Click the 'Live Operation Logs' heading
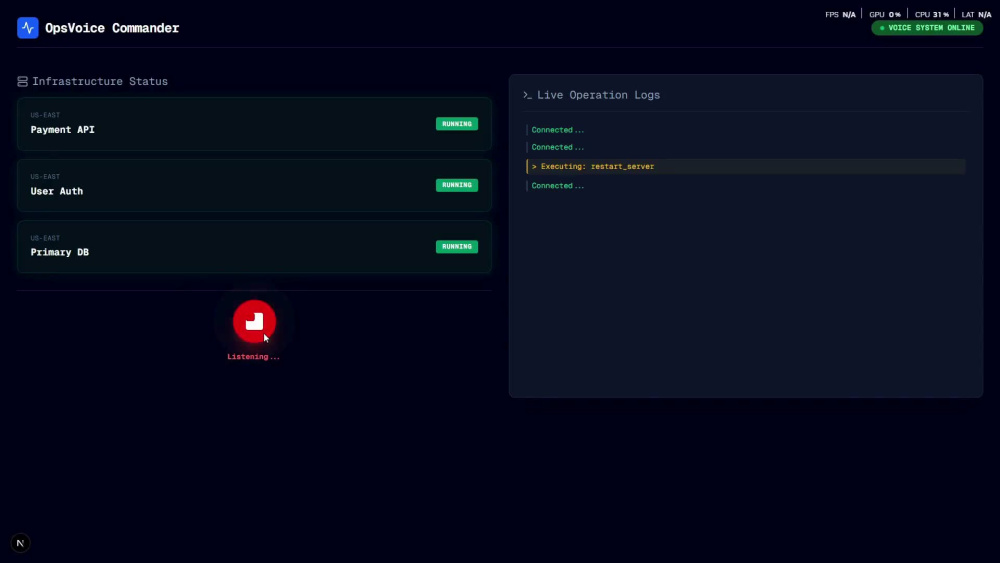The height and width of the screenshot is (563, 1000). coord(598,95)
